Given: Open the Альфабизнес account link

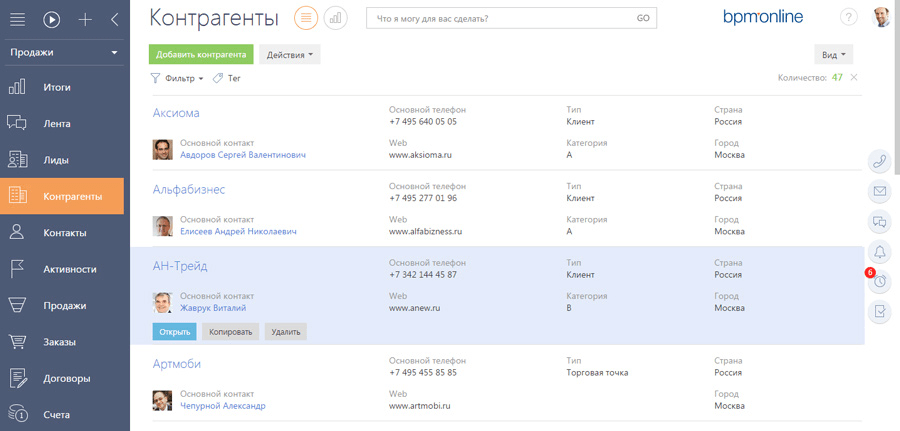Looking at the screenshot, I should point(189,189).
